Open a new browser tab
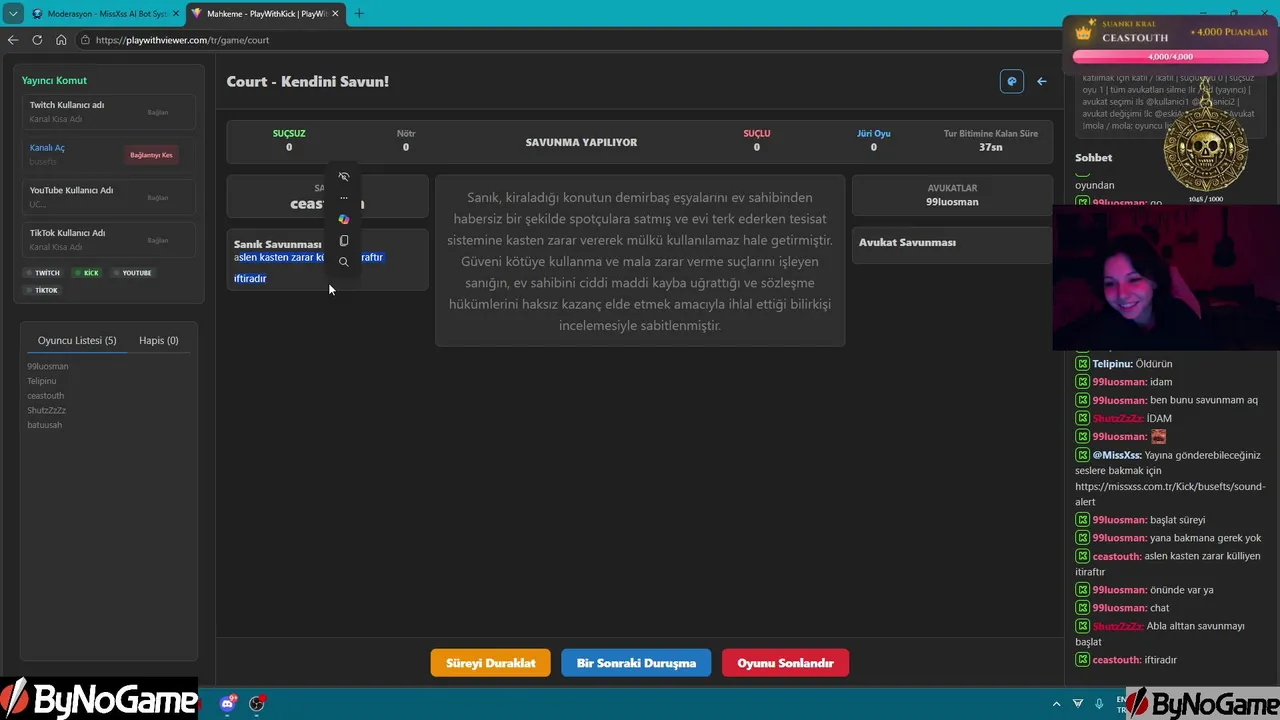 [x=359, y=14]
